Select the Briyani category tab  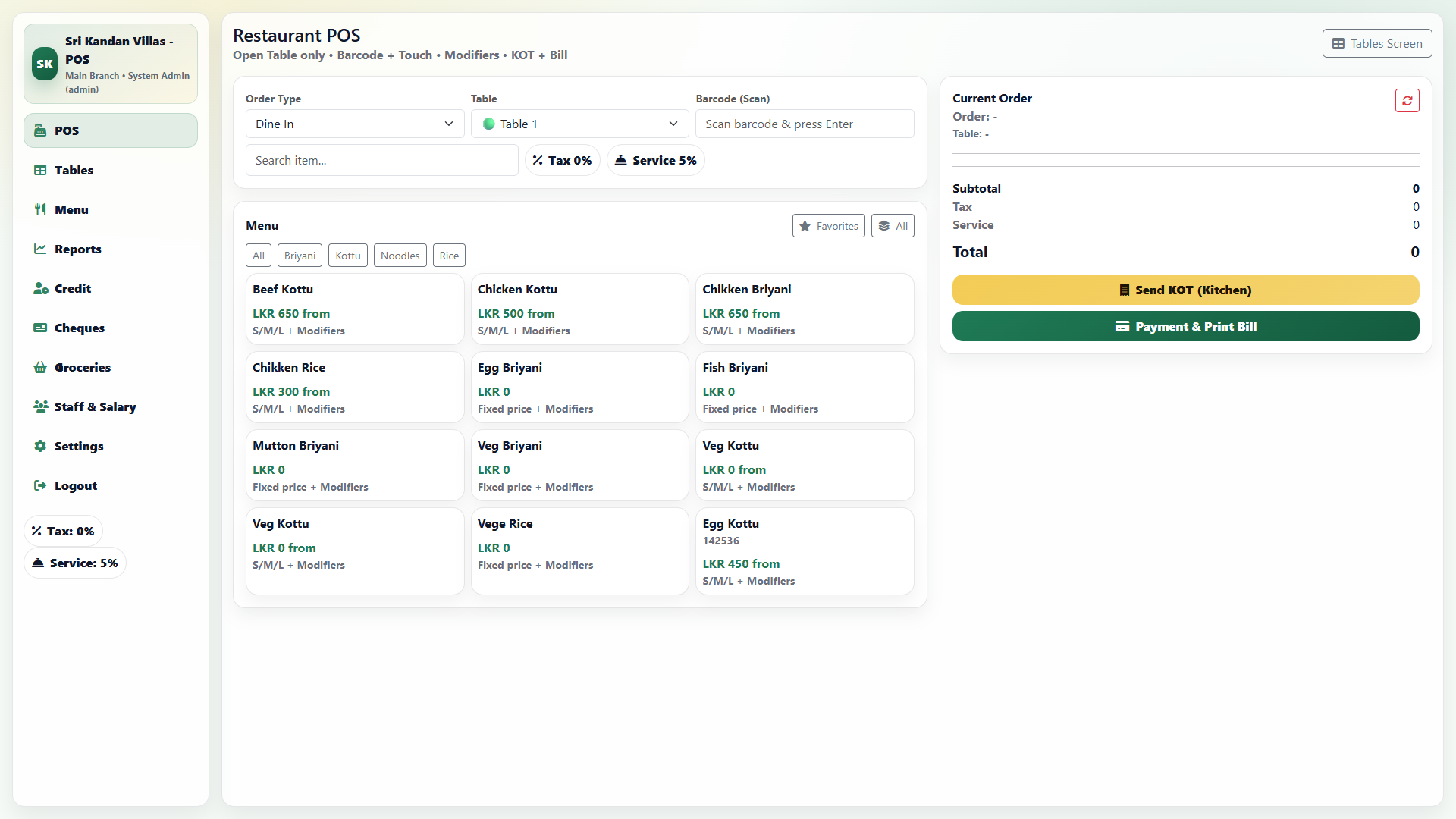[x=300, y=256]
